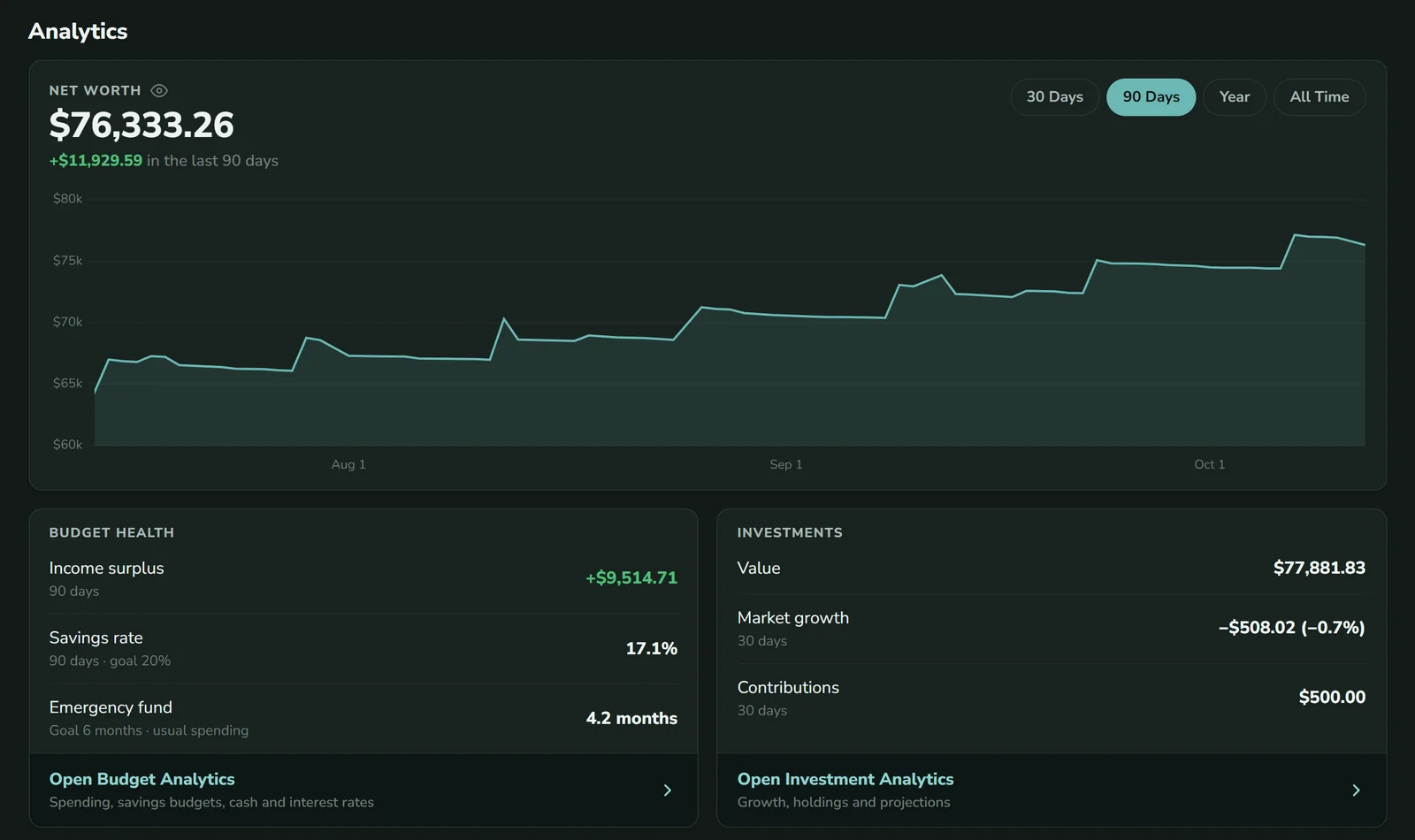1415x840 pixels.
Task: Click the INVESTMENTS section heading
Action: click(x=790, y=532)
